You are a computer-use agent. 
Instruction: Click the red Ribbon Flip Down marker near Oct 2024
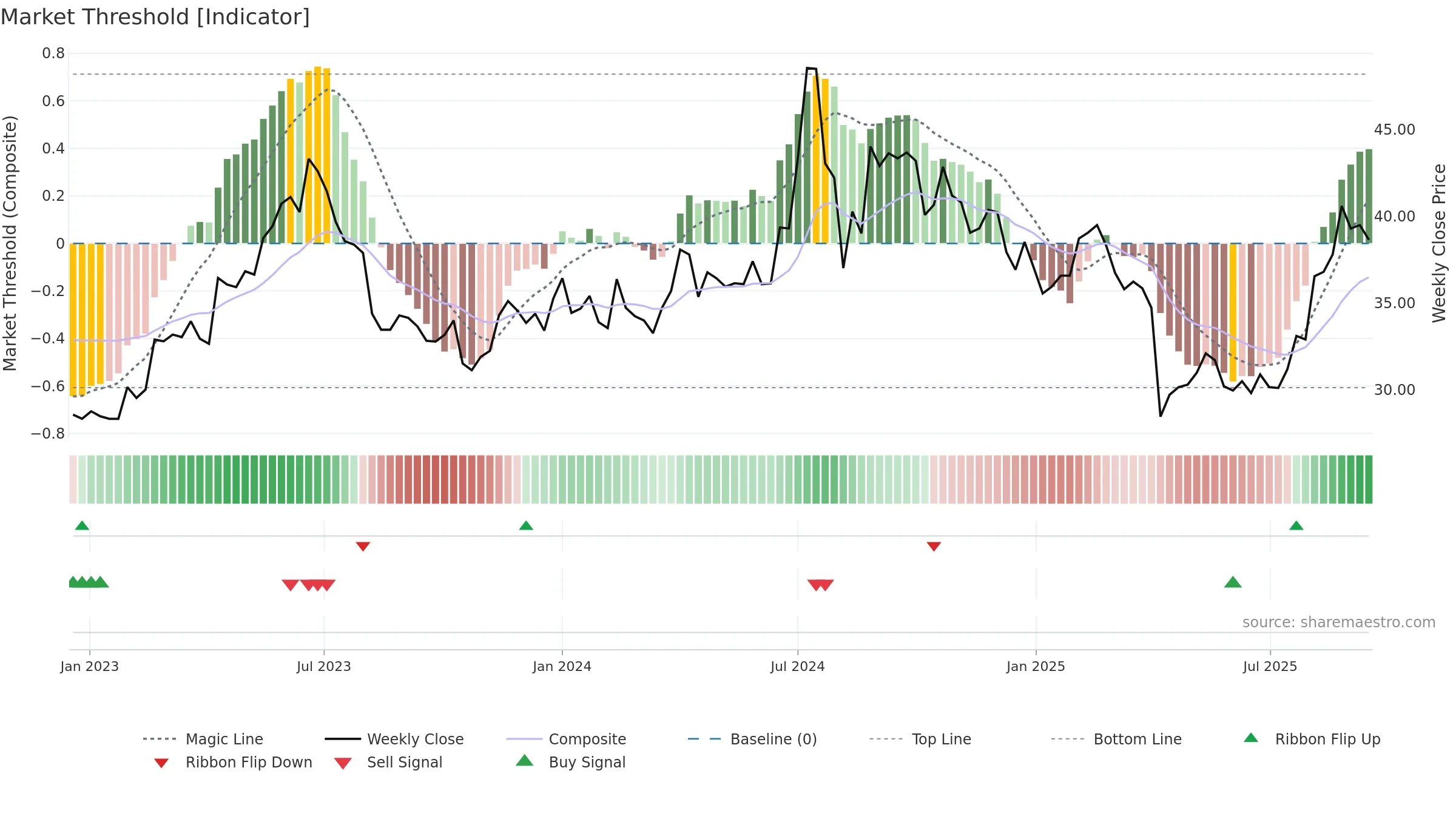934,547
